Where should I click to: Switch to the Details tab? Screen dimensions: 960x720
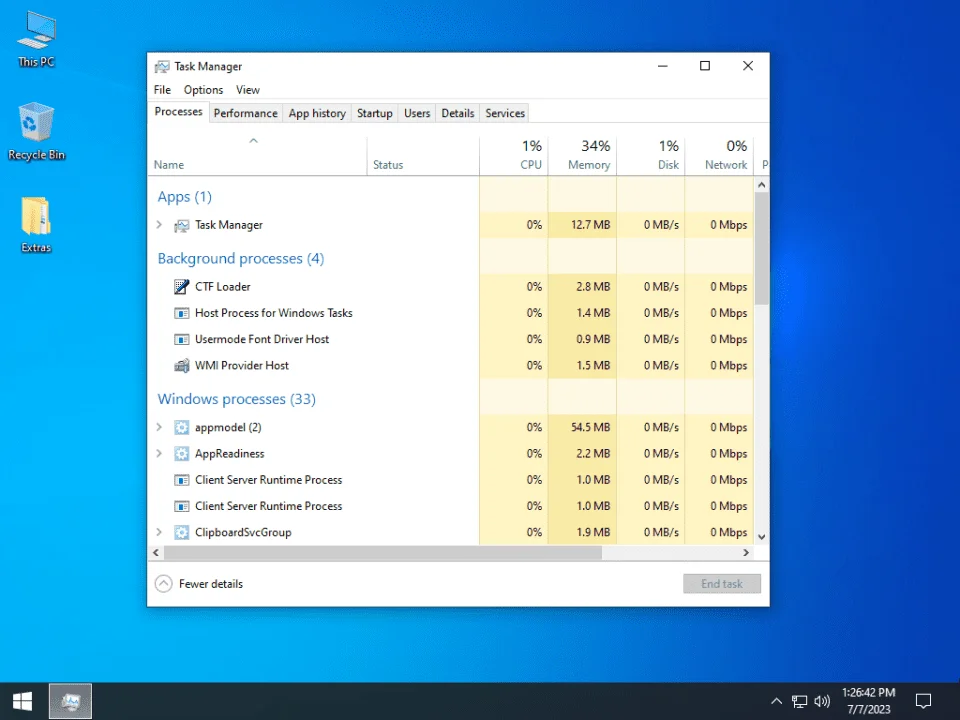(458, 113)
